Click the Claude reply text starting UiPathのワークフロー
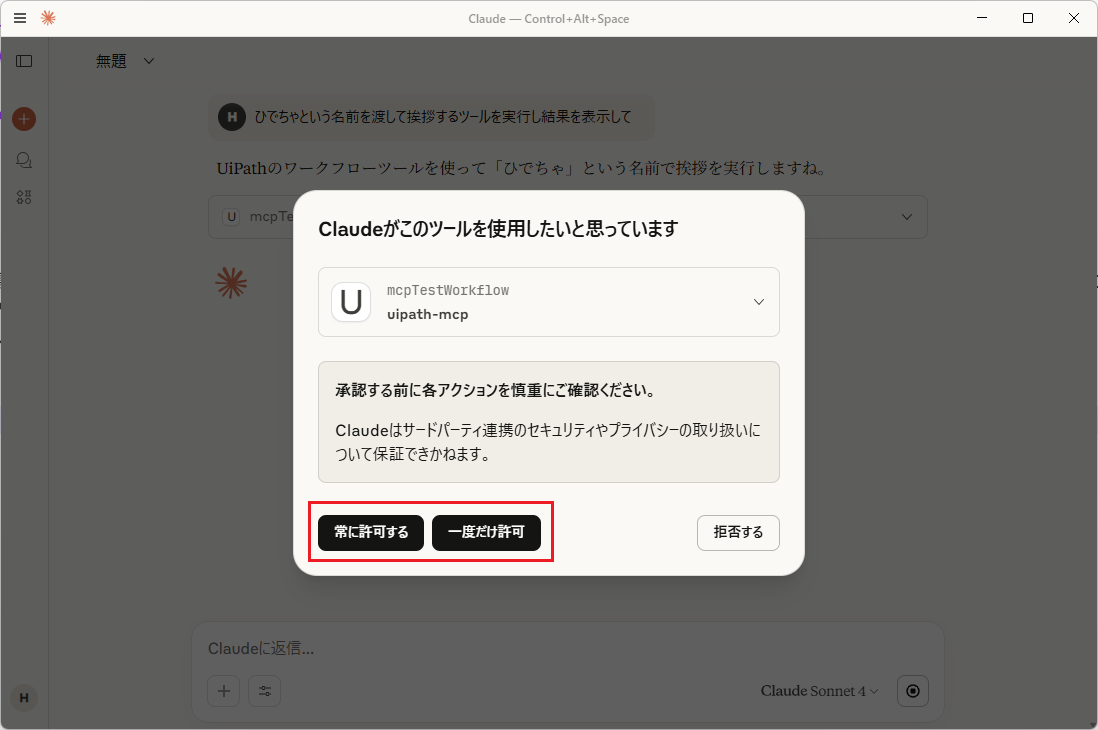 click(522, 168)
